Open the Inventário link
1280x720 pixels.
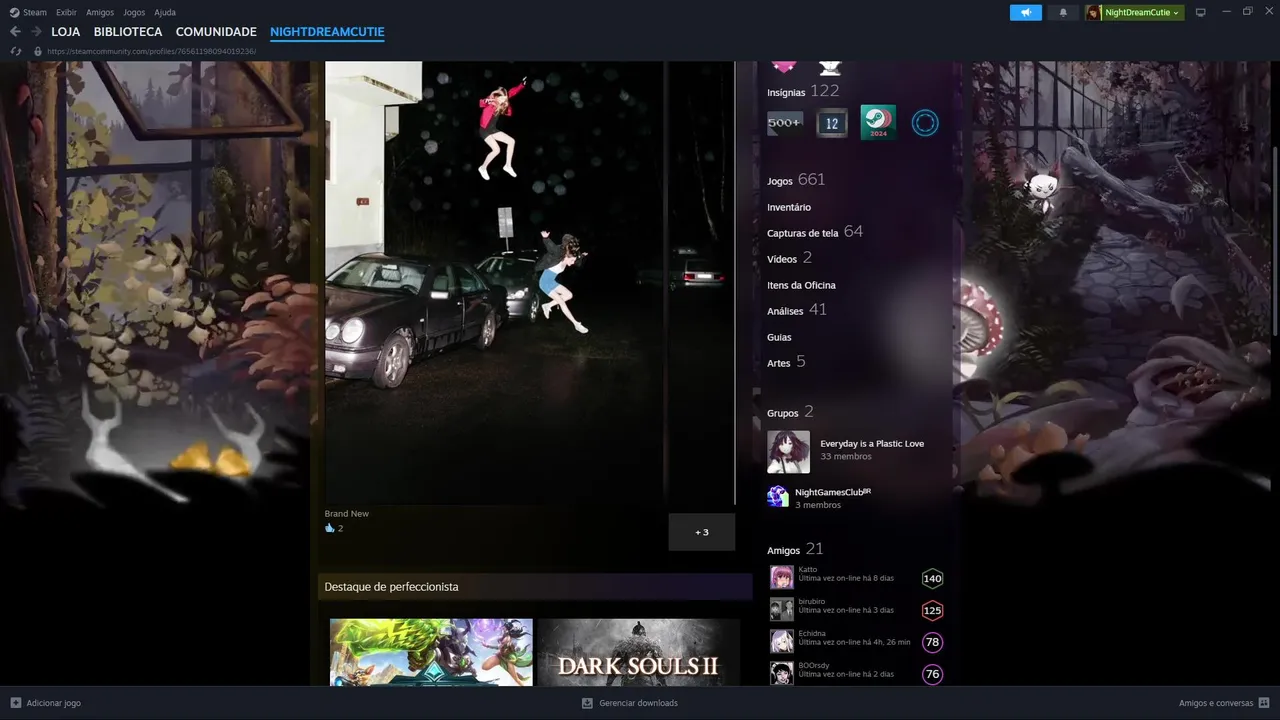tap(789, 207)
